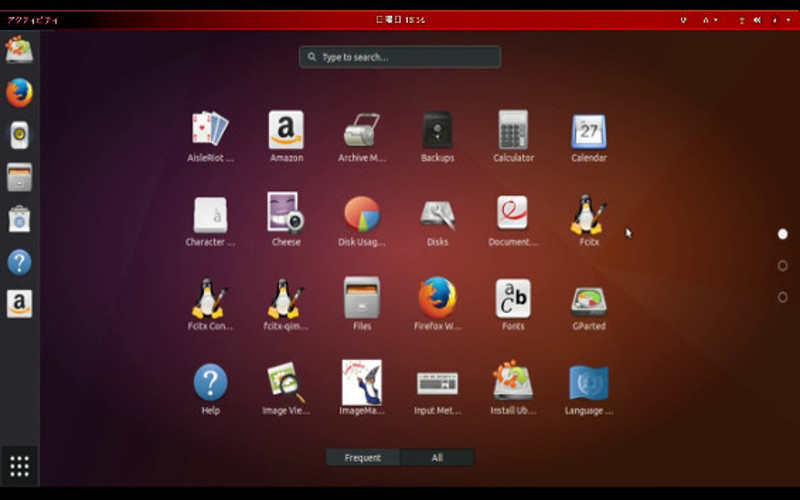The image size is (800, 500).
Task: Click the Type to search field
Action: [x=399, y=57]
